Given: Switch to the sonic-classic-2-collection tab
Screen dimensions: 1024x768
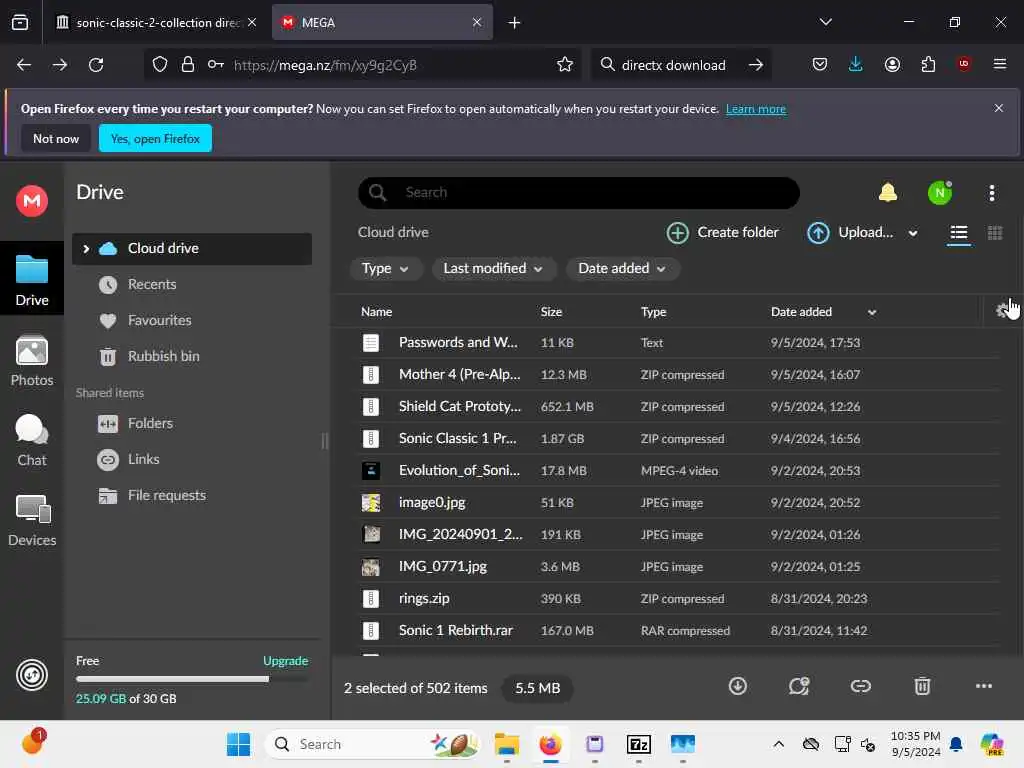Looking at the screenshot, I should (156, 23).
